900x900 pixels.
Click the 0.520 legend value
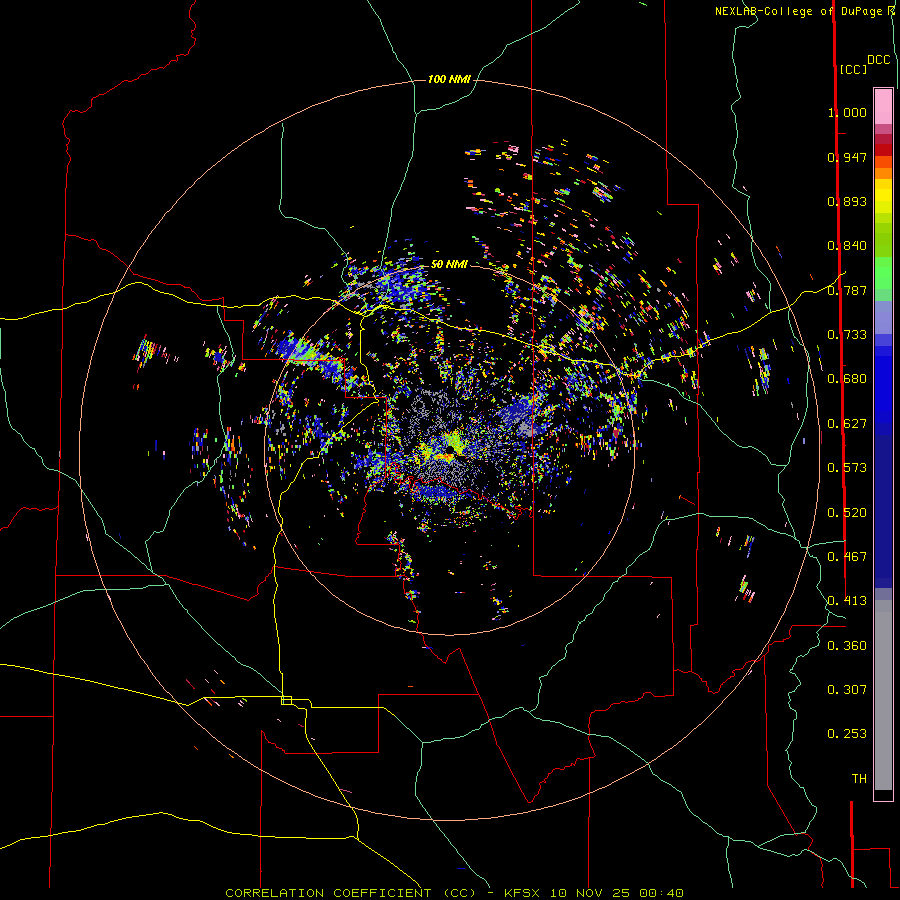[847, 513]
